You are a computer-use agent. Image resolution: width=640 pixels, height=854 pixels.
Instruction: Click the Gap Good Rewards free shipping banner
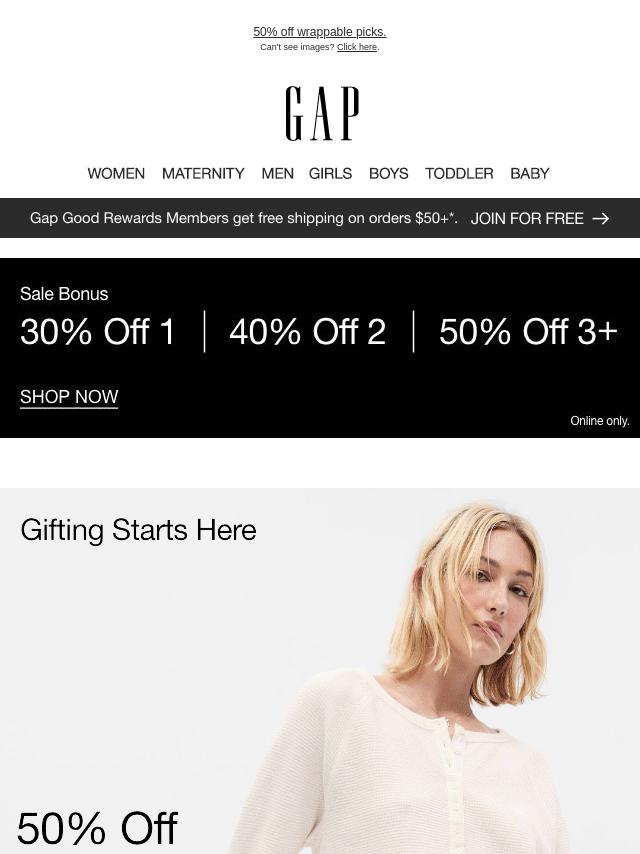tap(320, 218)
